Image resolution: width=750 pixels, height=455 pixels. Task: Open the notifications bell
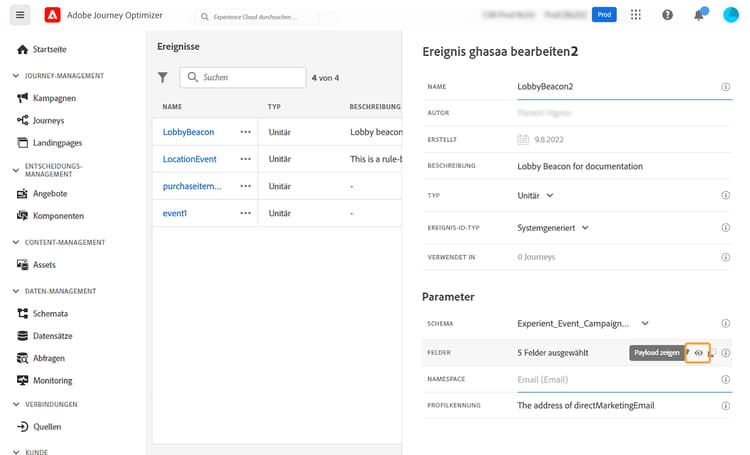(x=698, y=15)
